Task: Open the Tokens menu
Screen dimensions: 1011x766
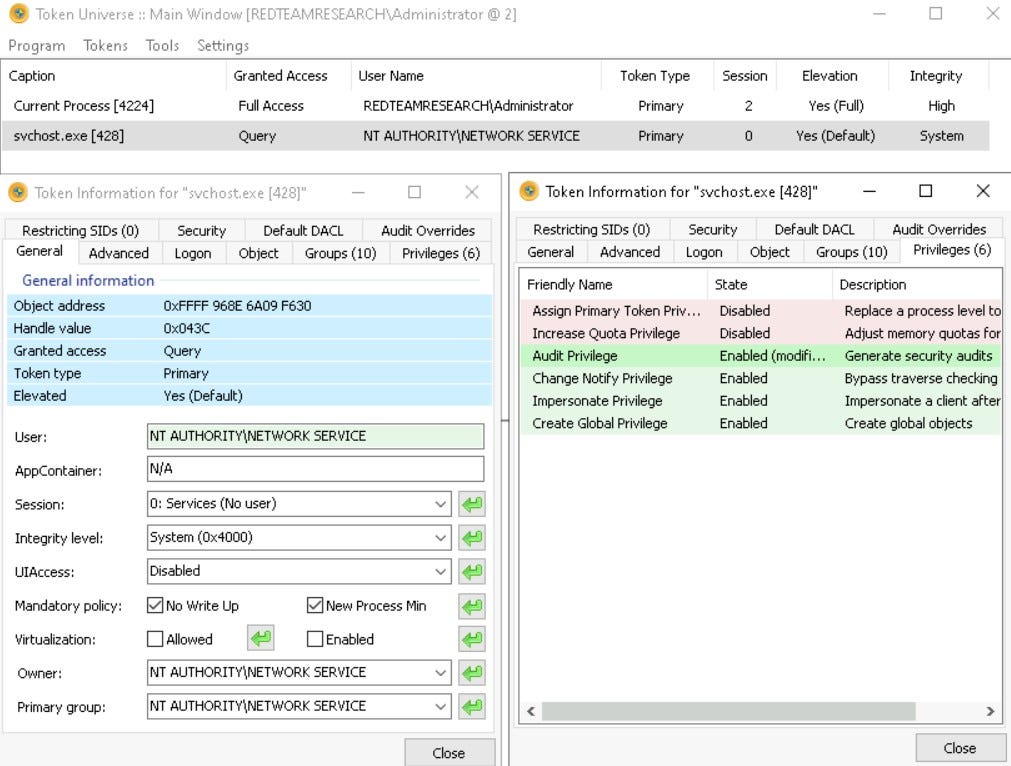Action: click(x=105, y=46)
